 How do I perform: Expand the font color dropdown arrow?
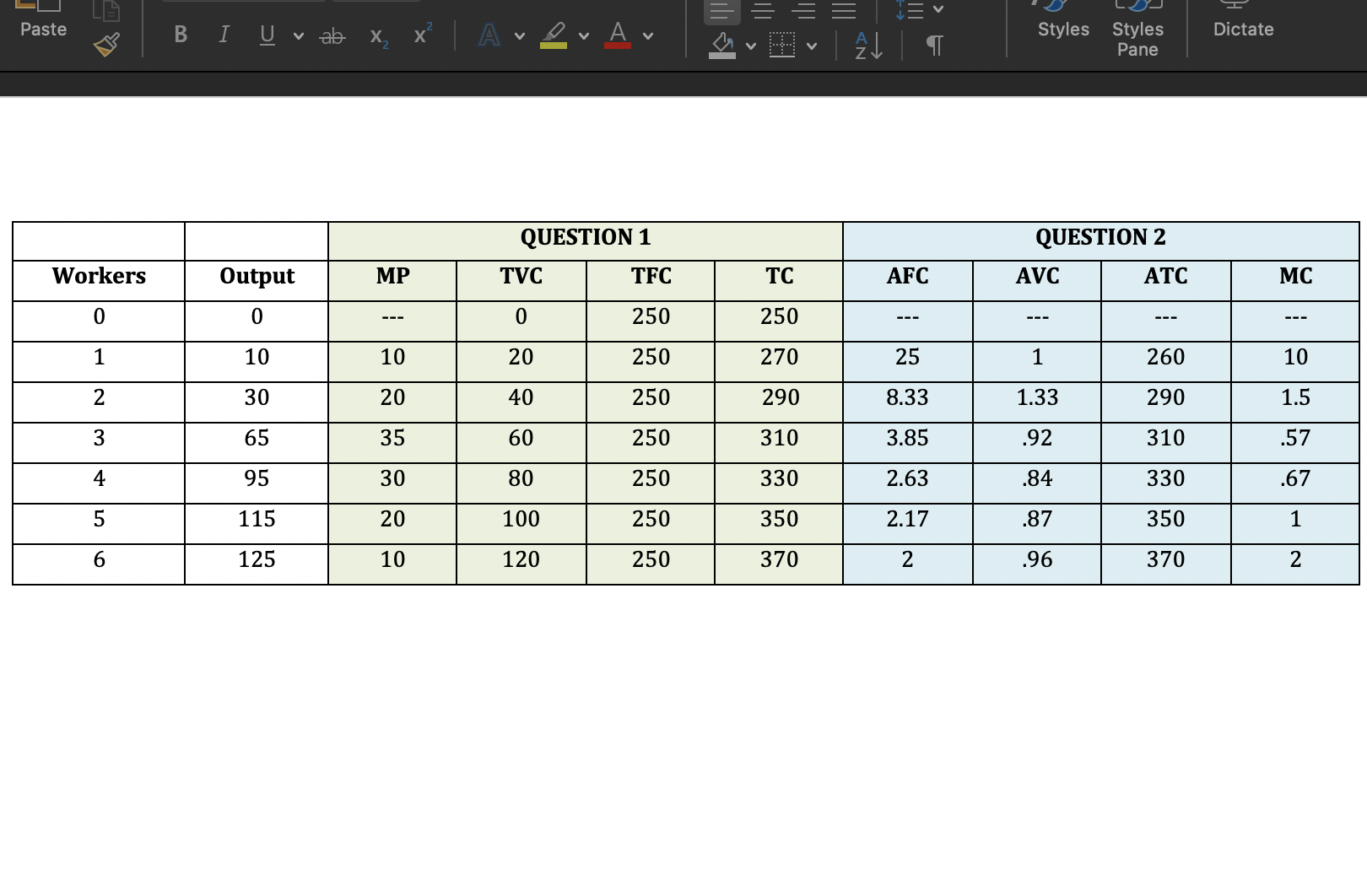tap(648, 36)
